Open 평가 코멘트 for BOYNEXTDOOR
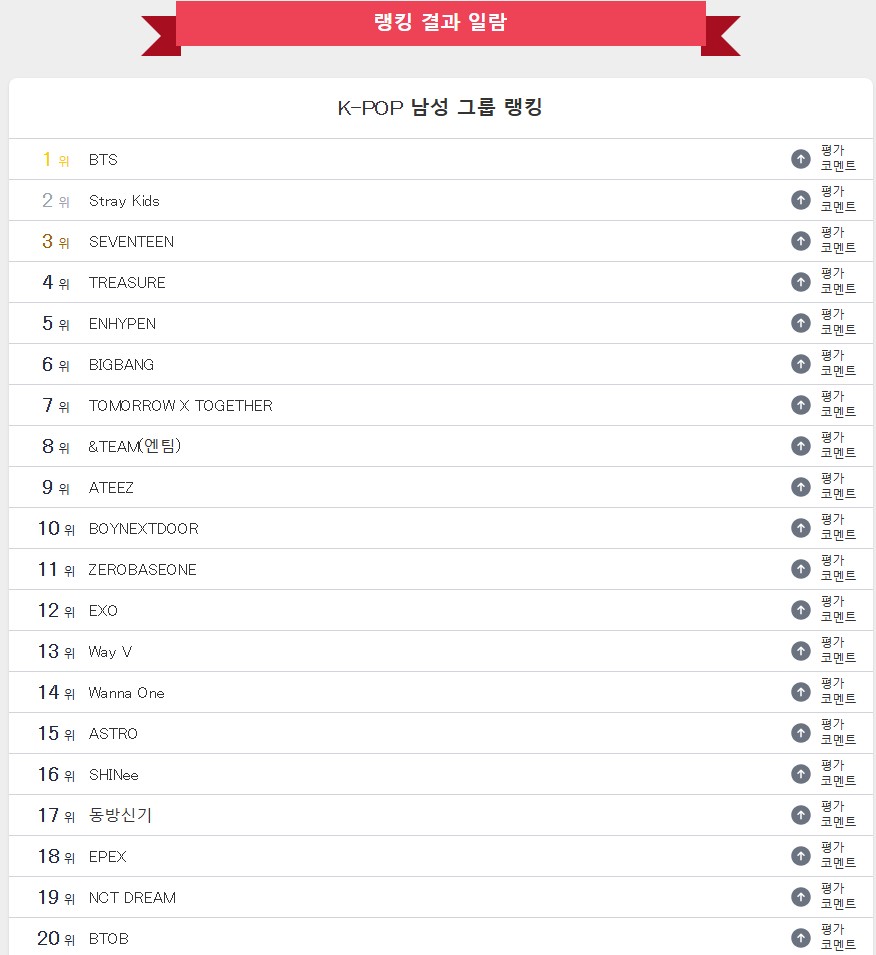Image resolution: width=876 pixels, height=955 pixels. [x=838, y=527]
